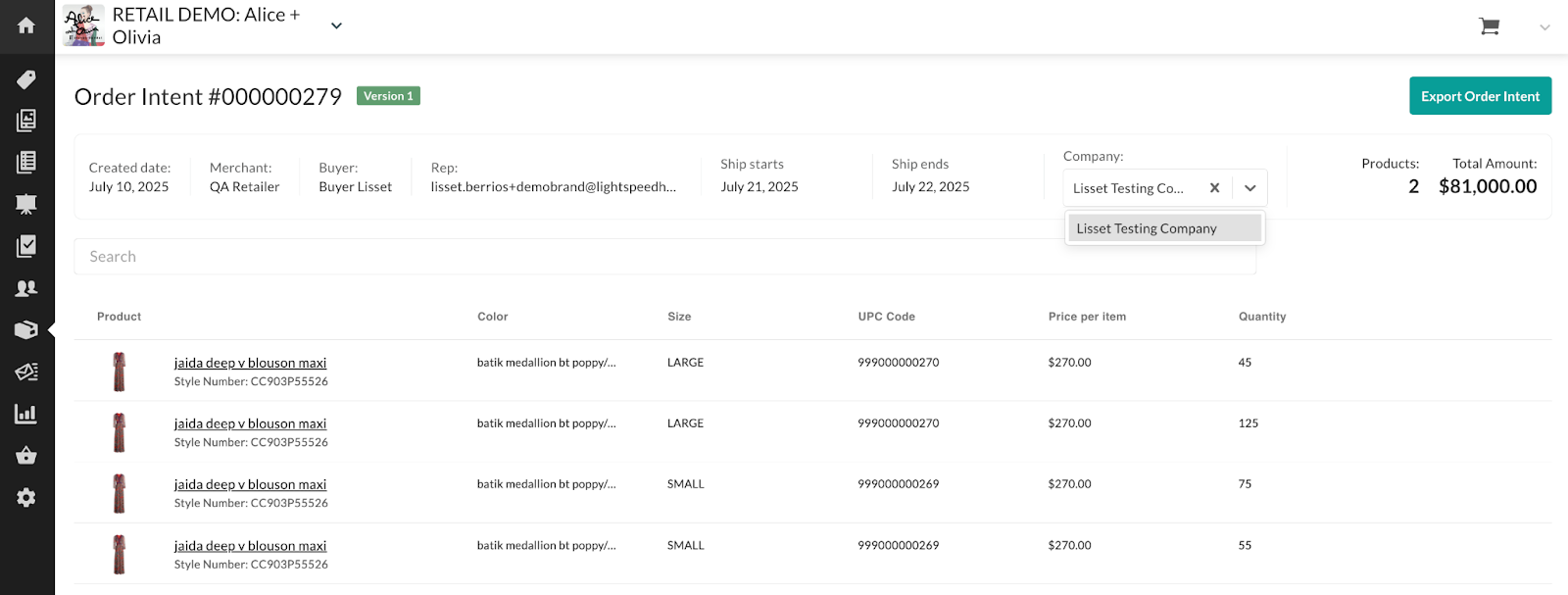
Task: Open the price tag icon in sidebar
Action: tap(26, 79)
